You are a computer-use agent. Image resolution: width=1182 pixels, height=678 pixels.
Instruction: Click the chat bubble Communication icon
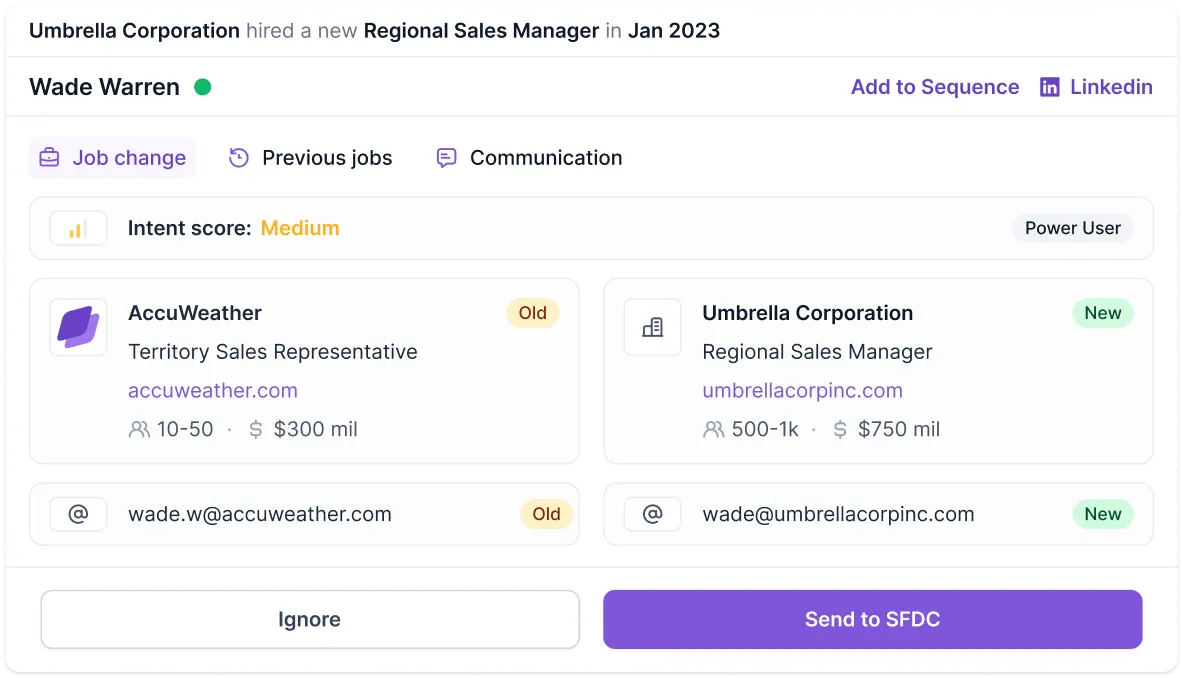pyautogui.click(x=446, y=158)
